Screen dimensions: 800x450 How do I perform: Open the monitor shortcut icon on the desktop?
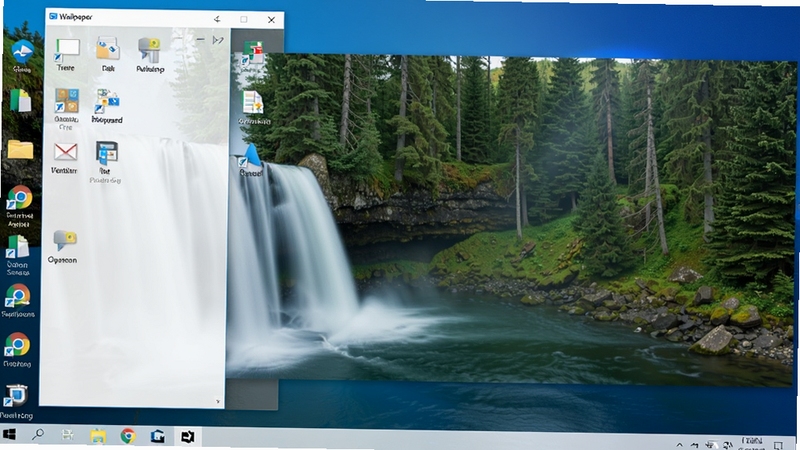(x=15, y=396)
